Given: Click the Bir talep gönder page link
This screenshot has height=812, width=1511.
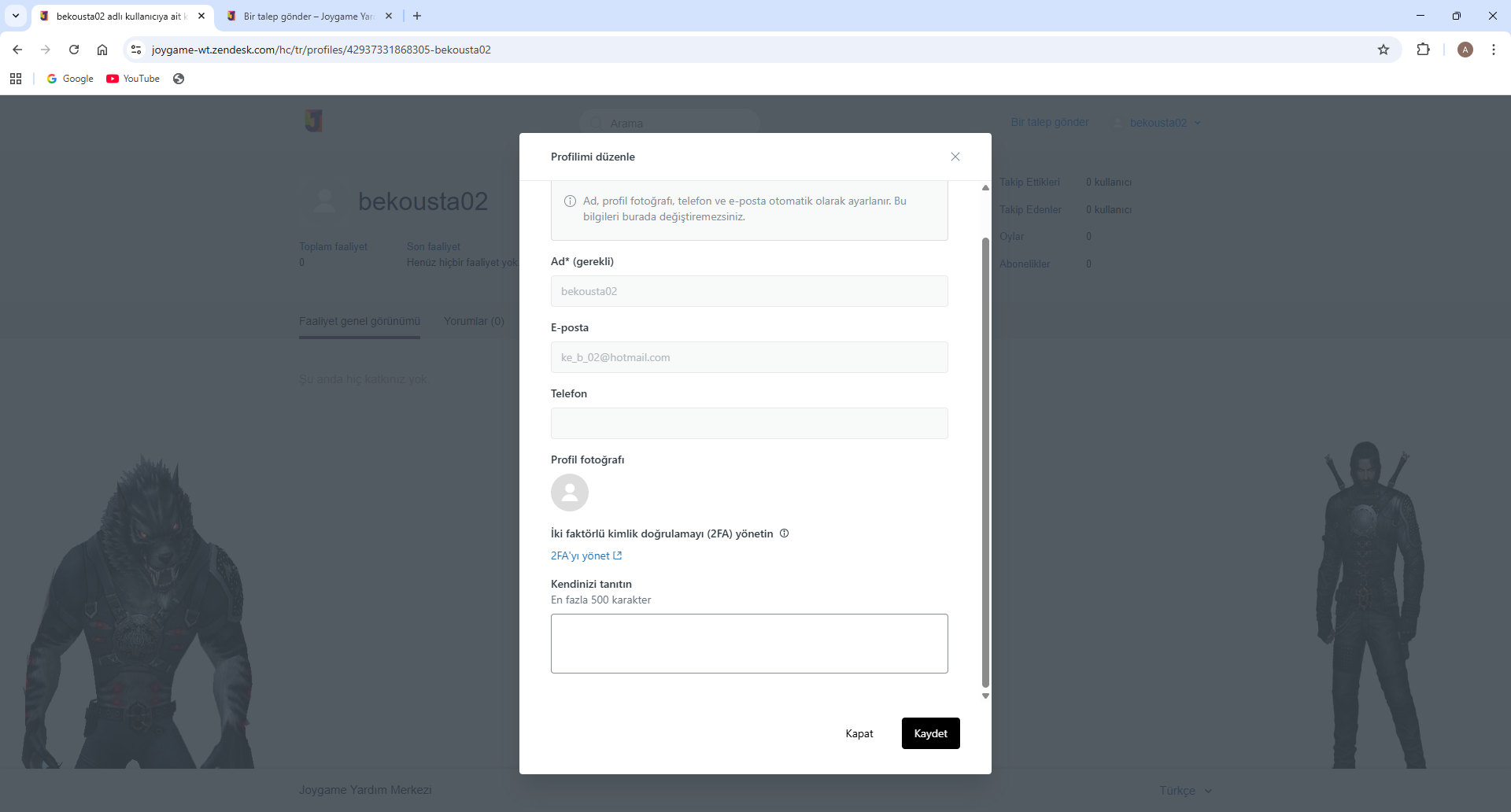Looking at the screenshot, I should [x=1050, y=122].
